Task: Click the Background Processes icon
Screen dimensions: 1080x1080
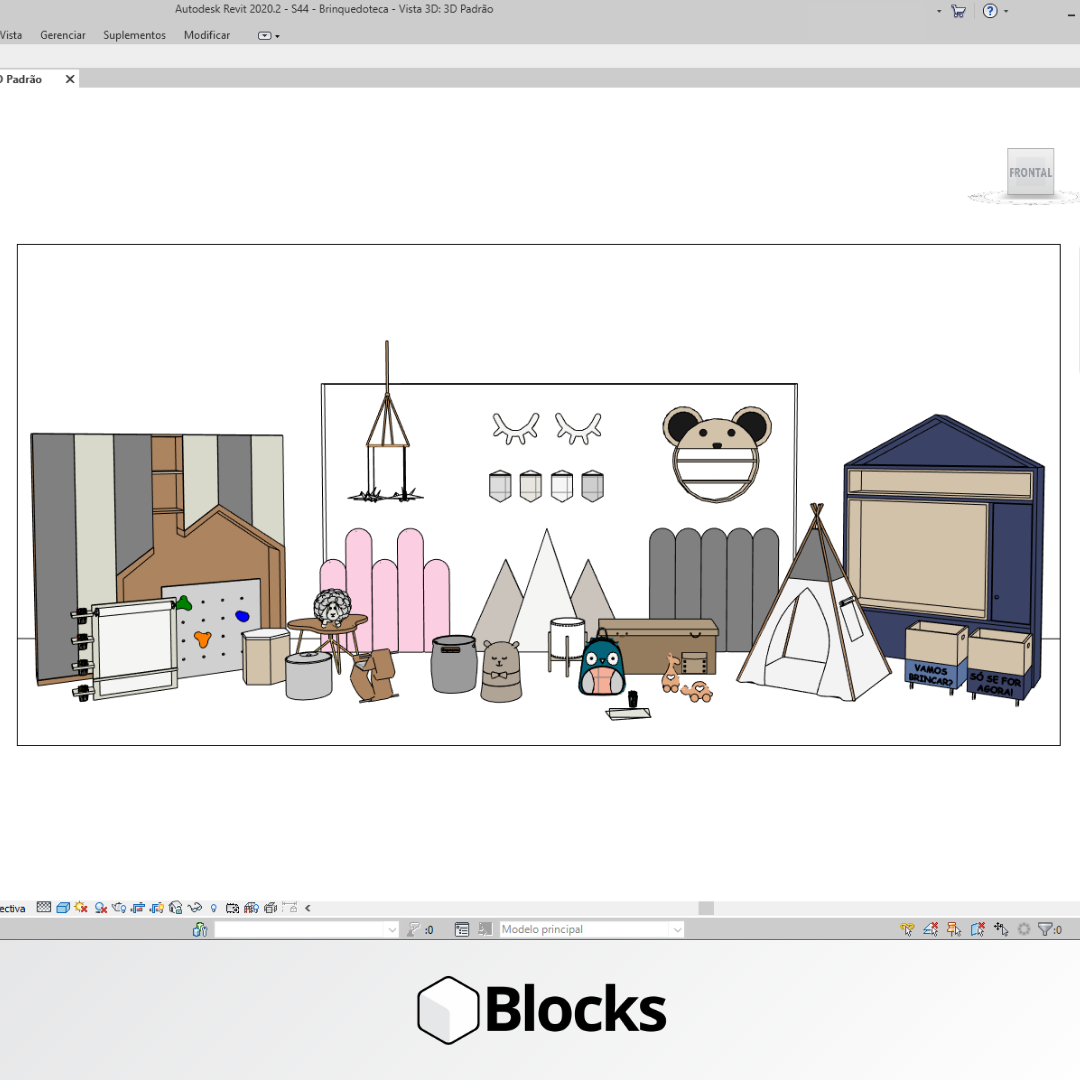Action: (x=1024, y=929)
